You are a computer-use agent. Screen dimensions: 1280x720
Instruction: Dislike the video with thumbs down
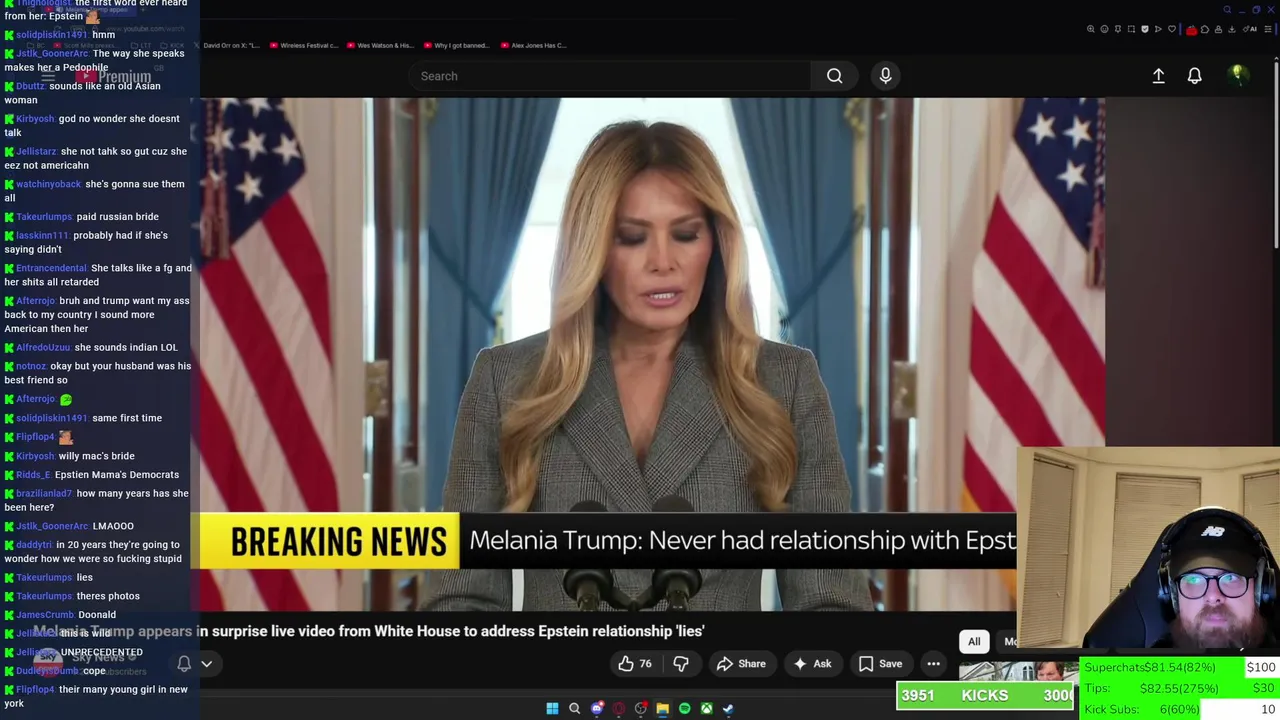click(x=681, y=664)
